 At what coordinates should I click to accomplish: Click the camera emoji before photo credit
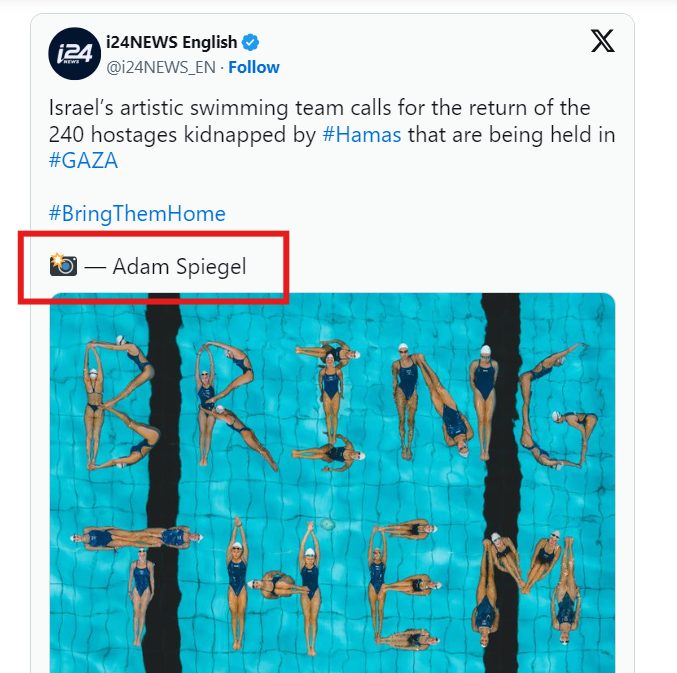(63, 265)
